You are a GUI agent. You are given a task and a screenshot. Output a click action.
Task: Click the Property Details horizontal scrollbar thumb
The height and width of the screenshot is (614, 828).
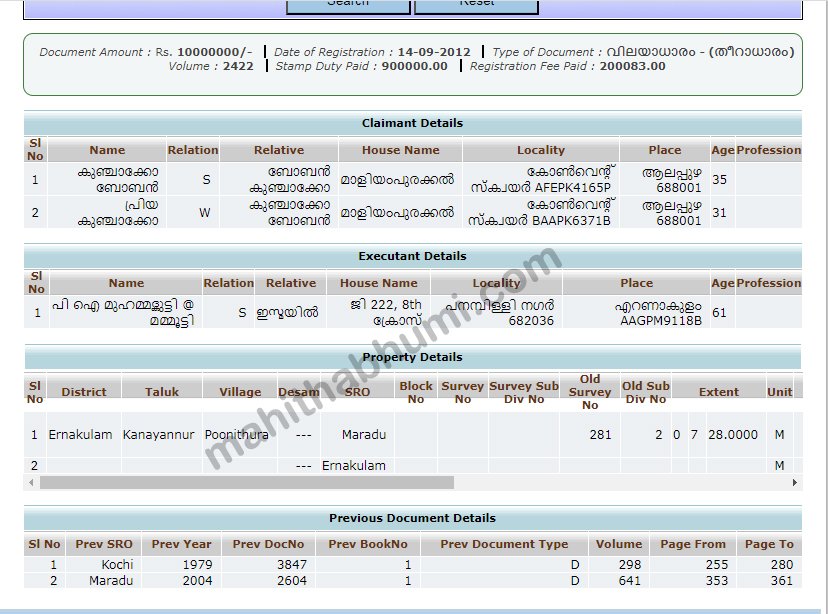pos(246,483)
